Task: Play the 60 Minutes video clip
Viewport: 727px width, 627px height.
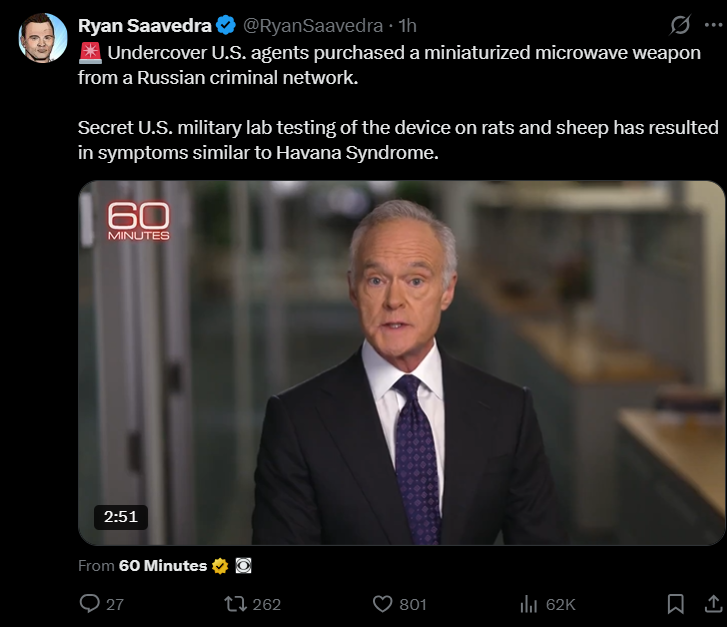Action: [x=401, y=363]
